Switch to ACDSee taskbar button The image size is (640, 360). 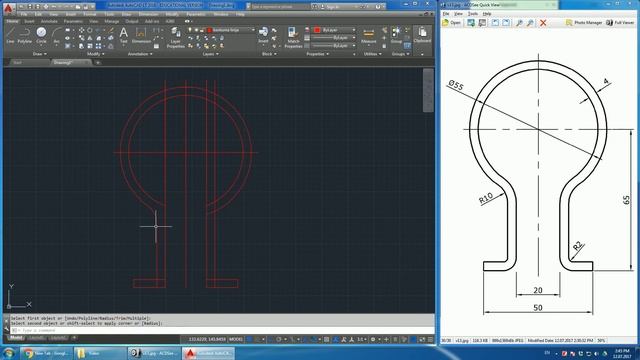[x=154, y=353]
